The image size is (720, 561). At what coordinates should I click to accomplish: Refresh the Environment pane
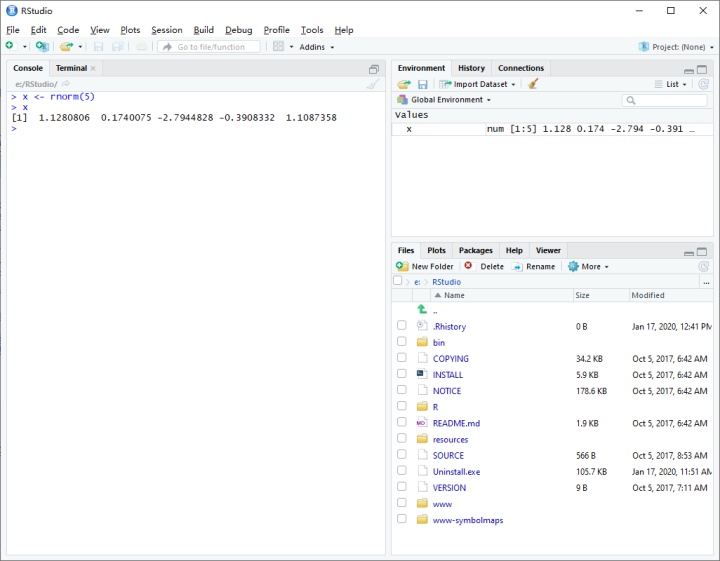[703, 84]
